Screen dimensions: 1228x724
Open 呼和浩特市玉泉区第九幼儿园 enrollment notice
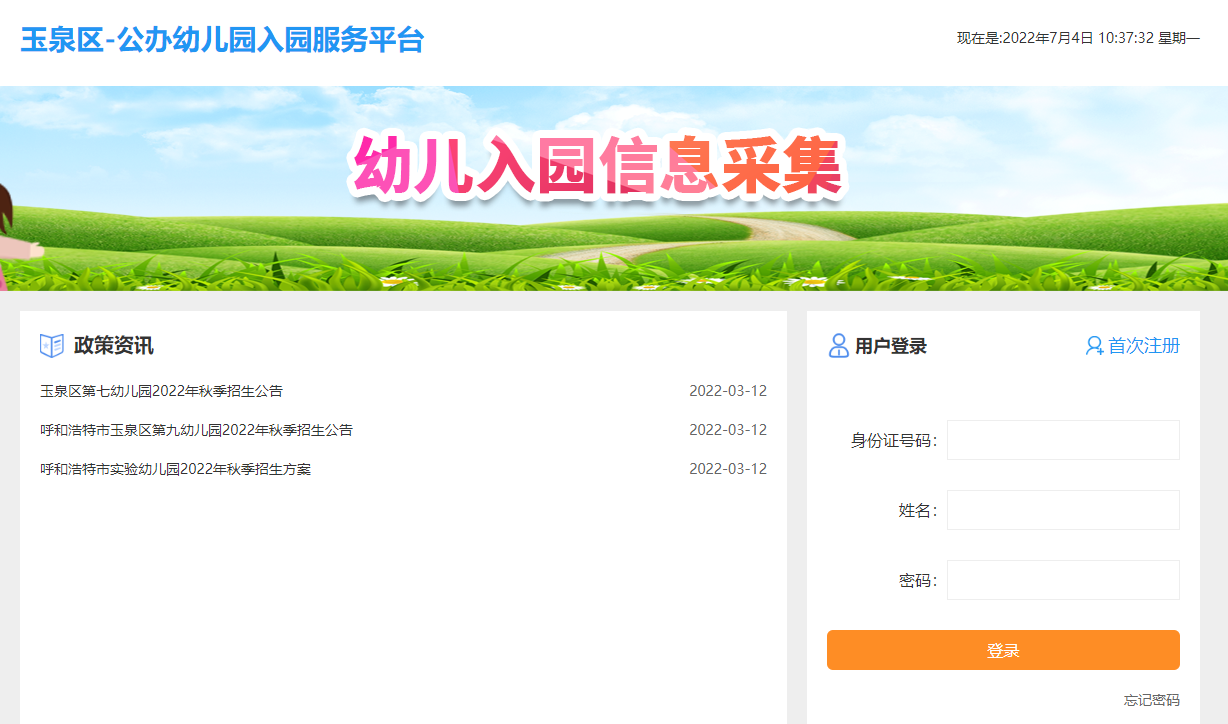[x=196, y=430]
